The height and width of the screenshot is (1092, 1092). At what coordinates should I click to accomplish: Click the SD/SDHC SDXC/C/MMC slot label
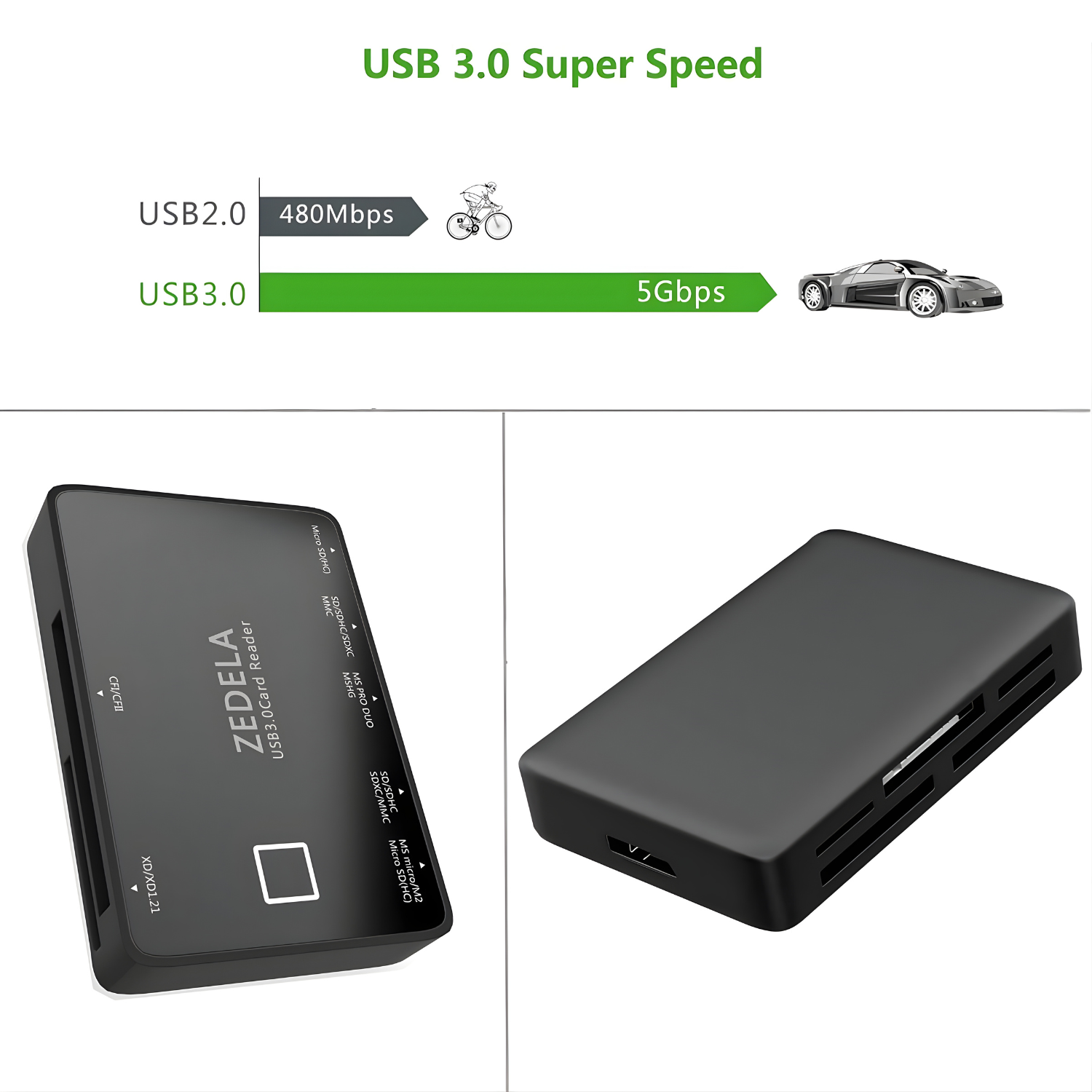click(x=387, y=796)
